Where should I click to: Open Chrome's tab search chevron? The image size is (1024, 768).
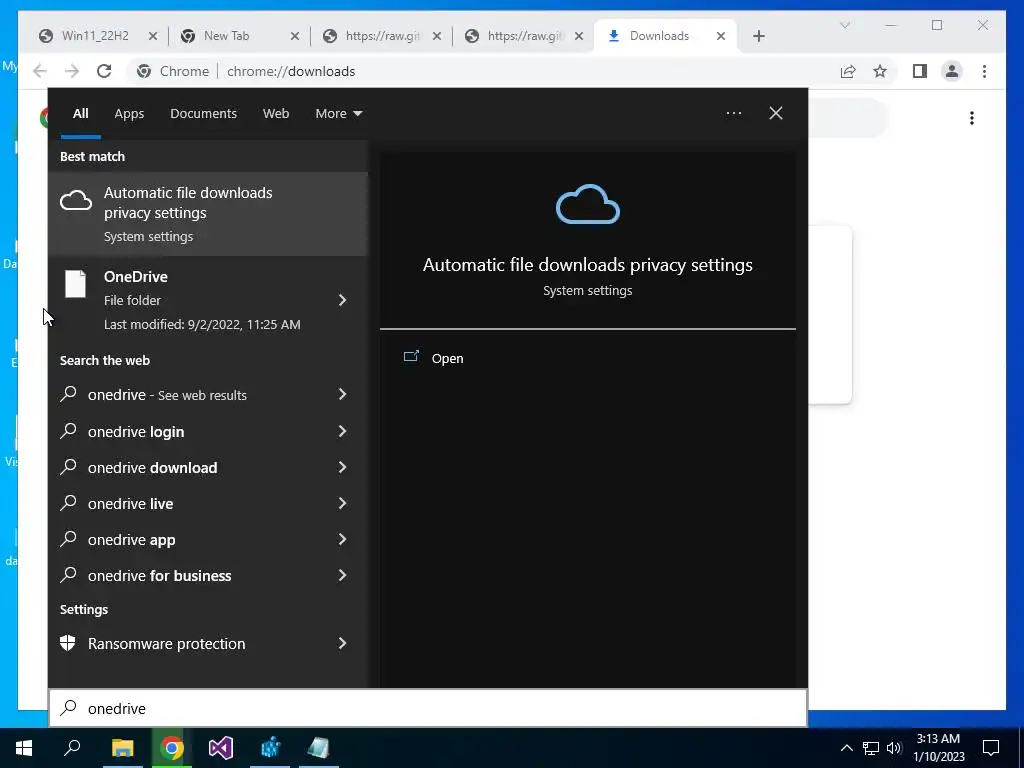click(844, 25)
